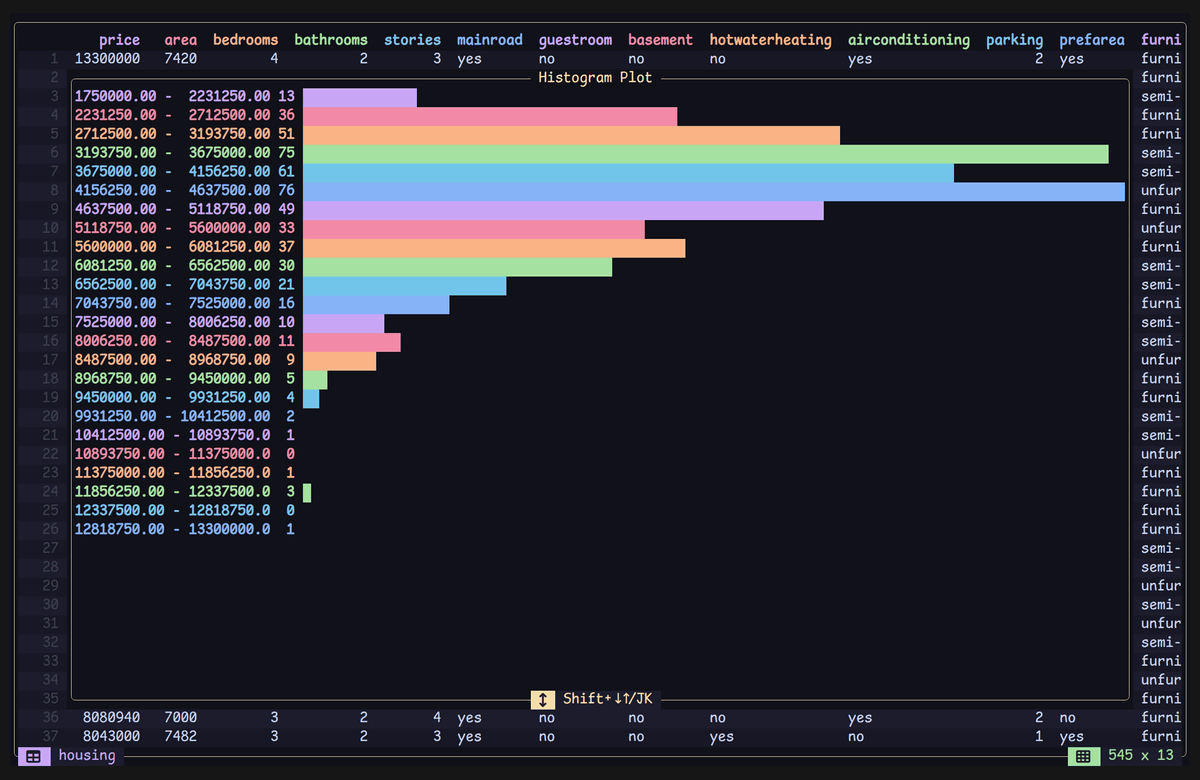
Task: Click the pink bar with count 33
Action: [474, 229]
